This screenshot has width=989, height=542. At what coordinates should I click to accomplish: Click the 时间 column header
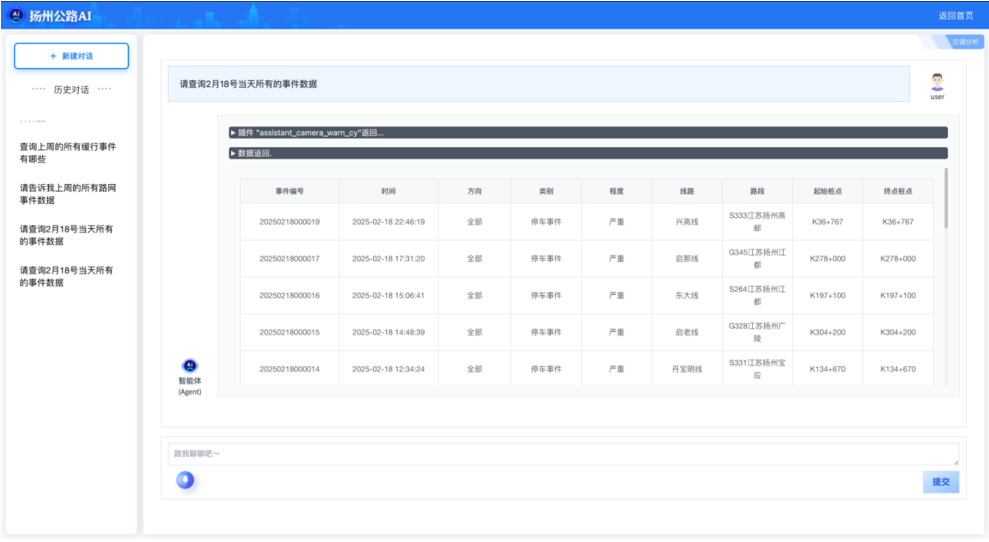coord(388,191)
